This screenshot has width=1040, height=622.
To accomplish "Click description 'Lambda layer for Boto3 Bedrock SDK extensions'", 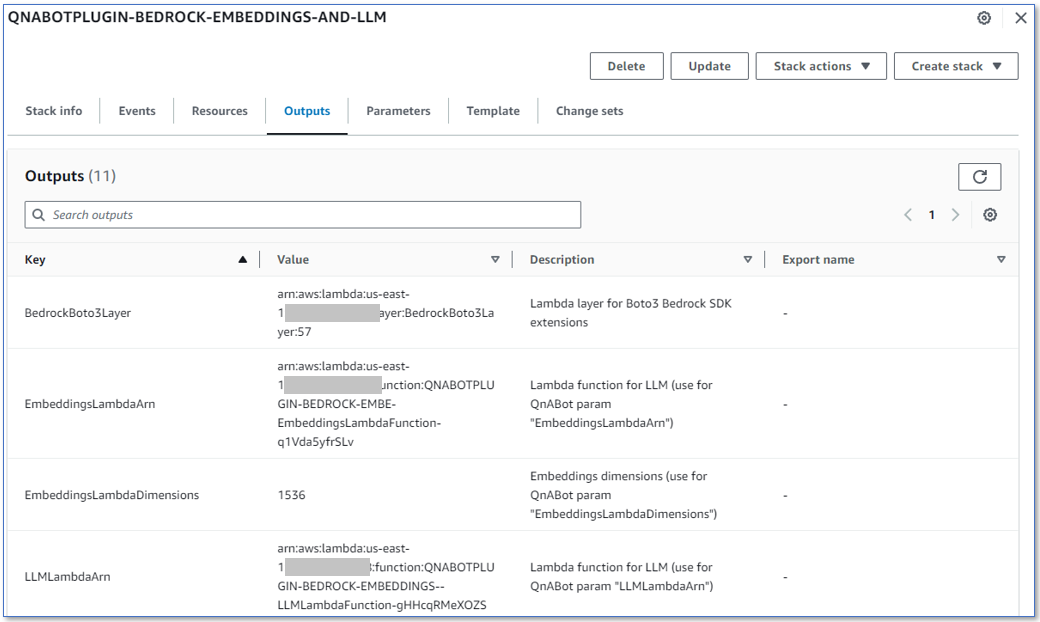I will (631, 313).
